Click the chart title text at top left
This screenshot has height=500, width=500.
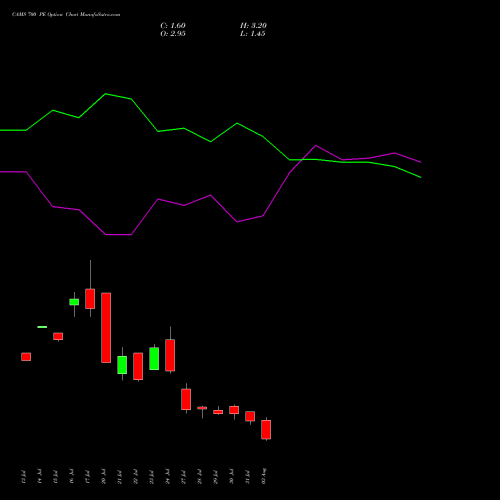point(66,15)
